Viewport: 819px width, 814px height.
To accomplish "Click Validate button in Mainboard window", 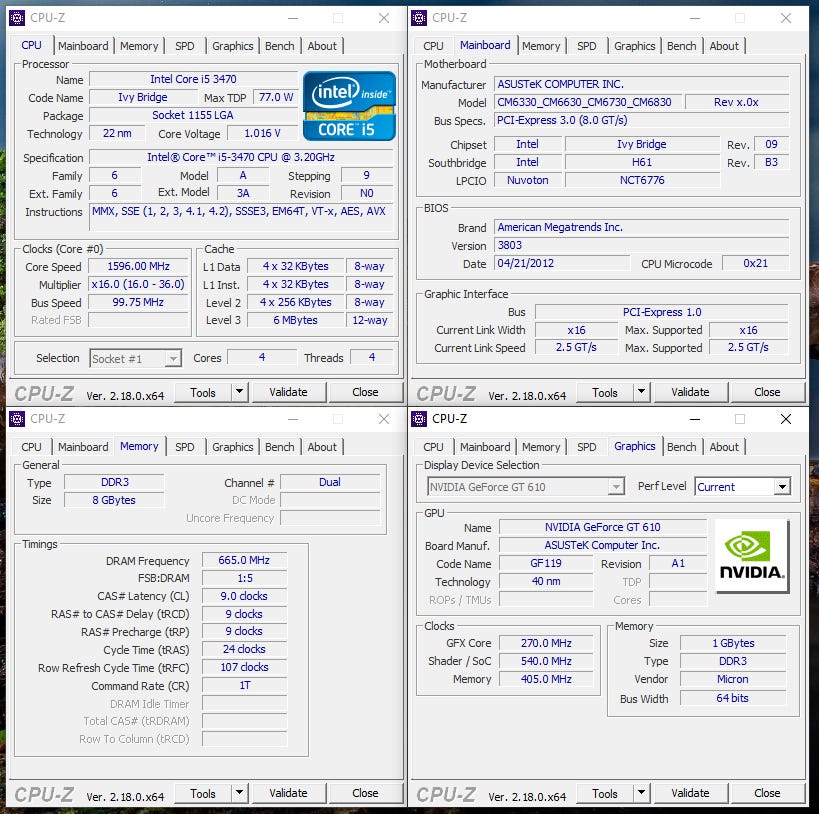I will [x=691, y=392].
